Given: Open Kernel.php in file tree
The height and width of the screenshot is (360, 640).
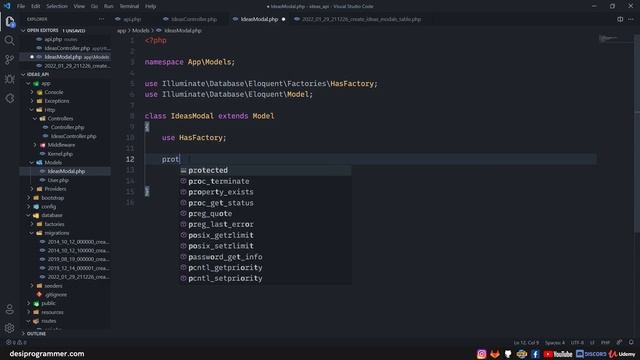Looking at the screenshot, I should point(60,154).
